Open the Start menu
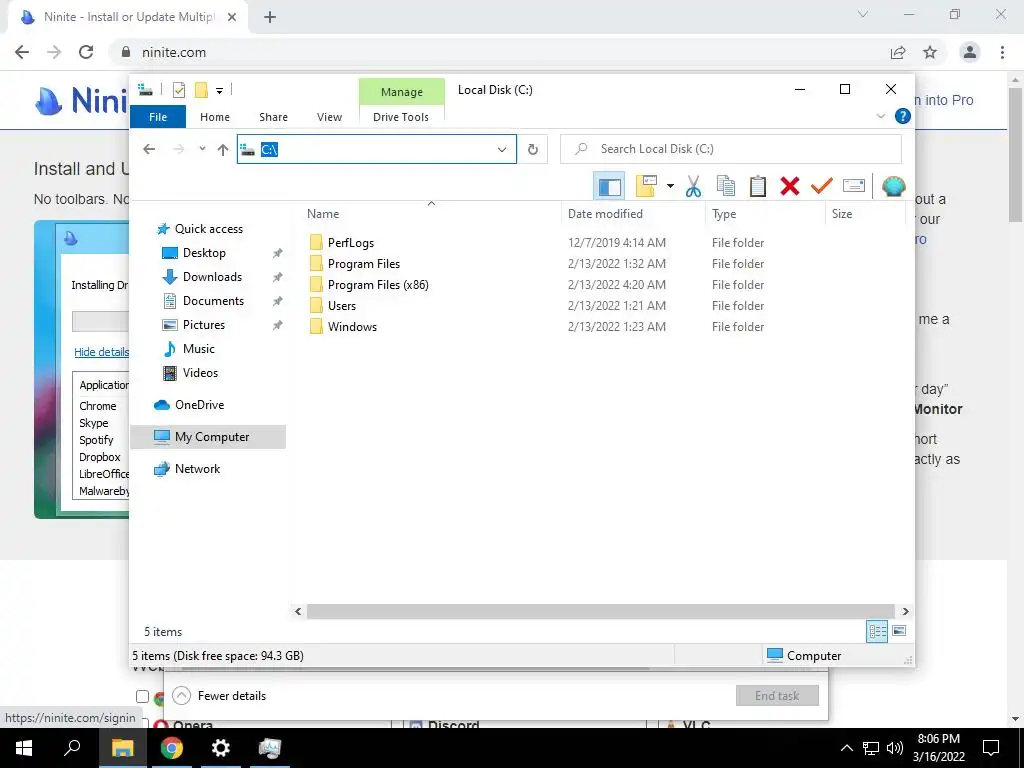The width and height of the screenshot is (1024, 768). [24, 748]
